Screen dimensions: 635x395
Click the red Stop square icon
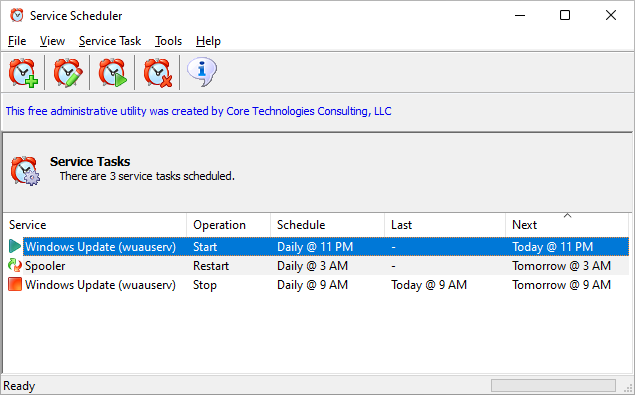15,284
